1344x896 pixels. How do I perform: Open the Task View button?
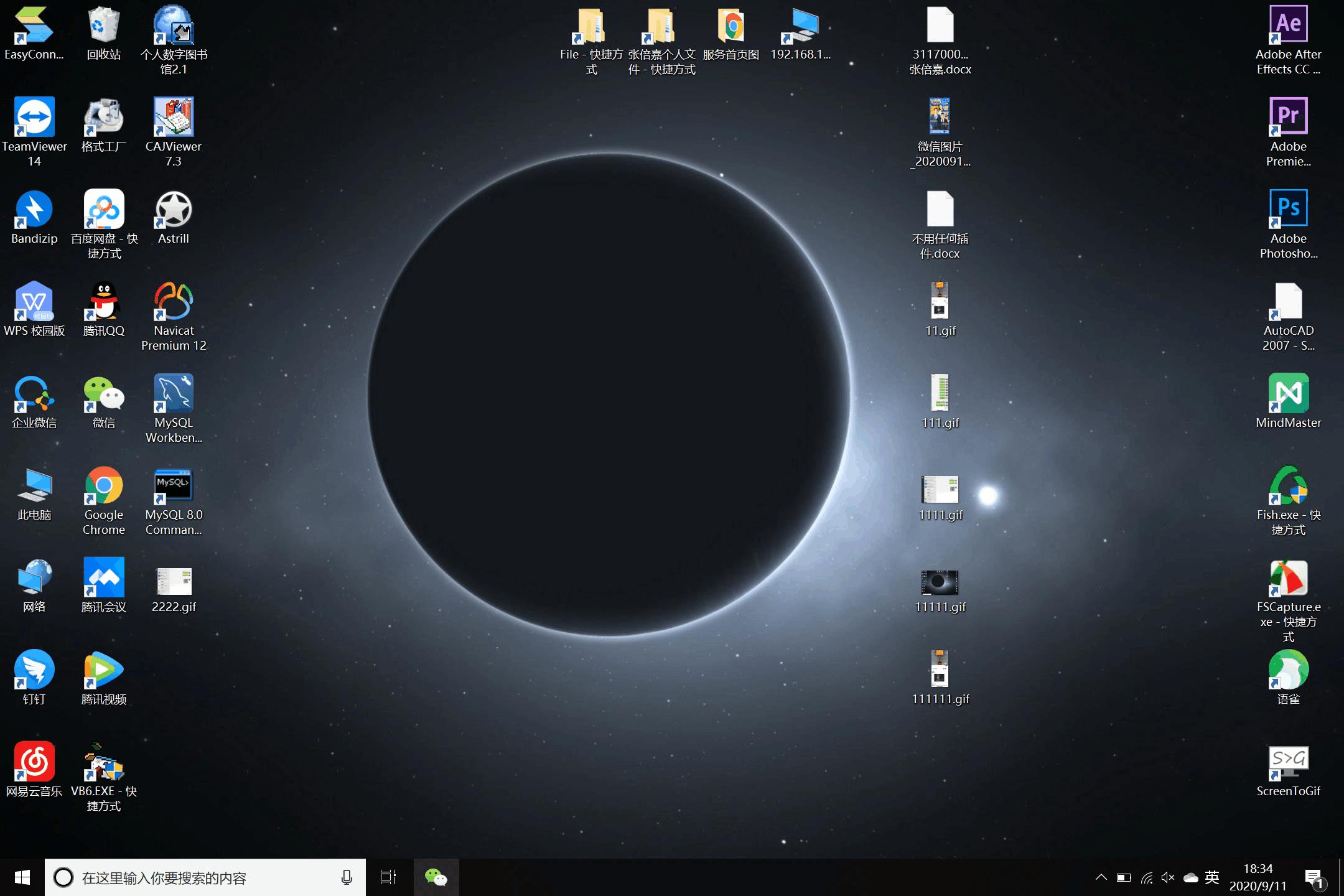click(x=388, y=878)
